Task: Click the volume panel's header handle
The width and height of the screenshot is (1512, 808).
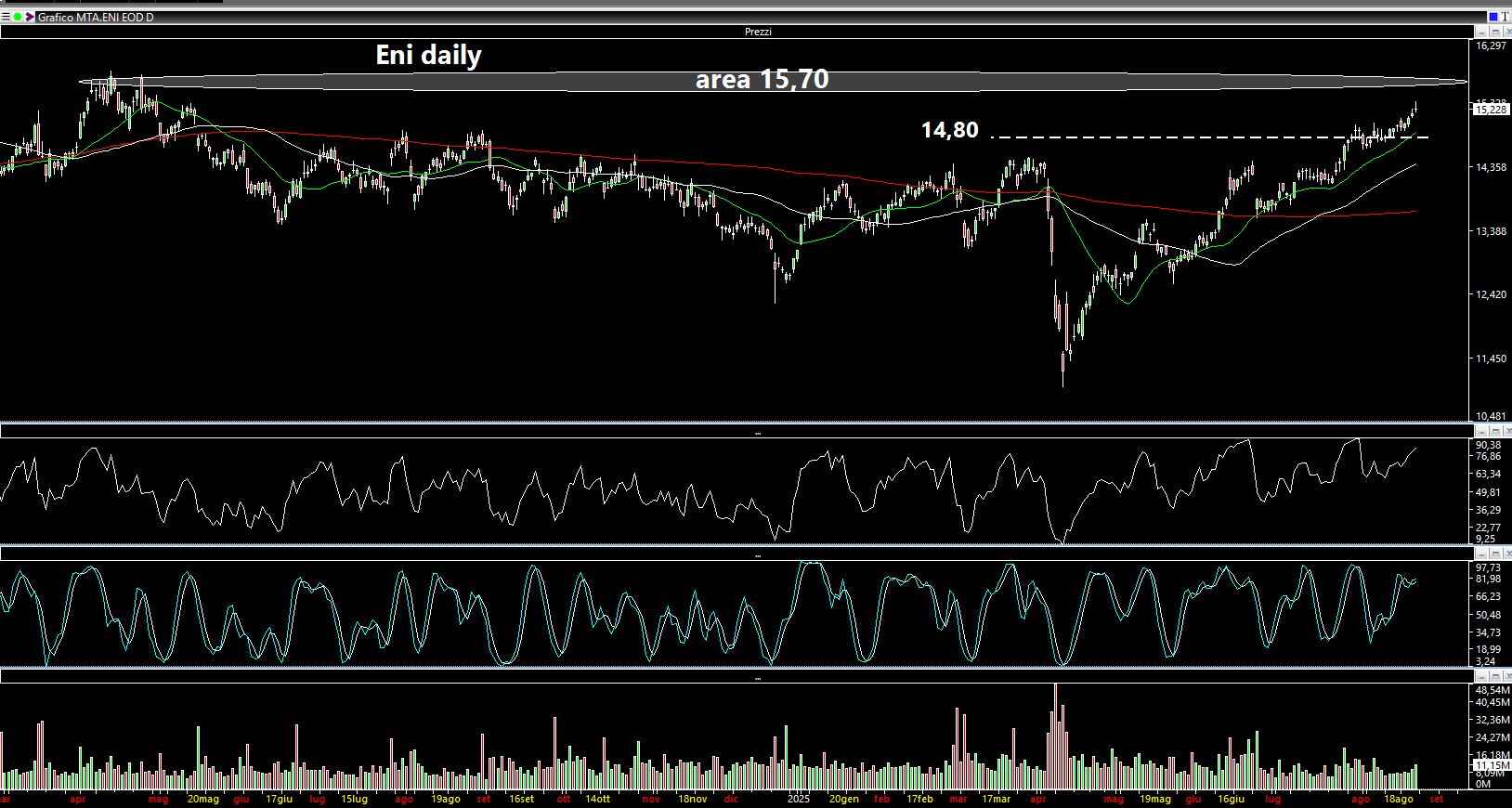Action: click(758, 678)
